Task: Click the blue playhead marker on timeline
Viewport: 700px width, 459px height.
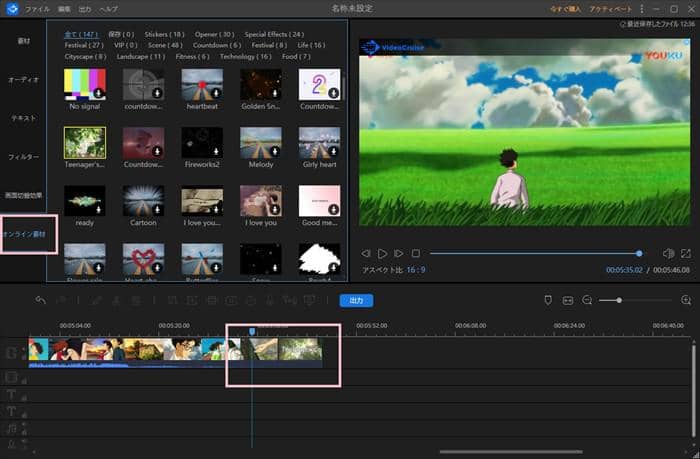Action: tap(252, 331)
